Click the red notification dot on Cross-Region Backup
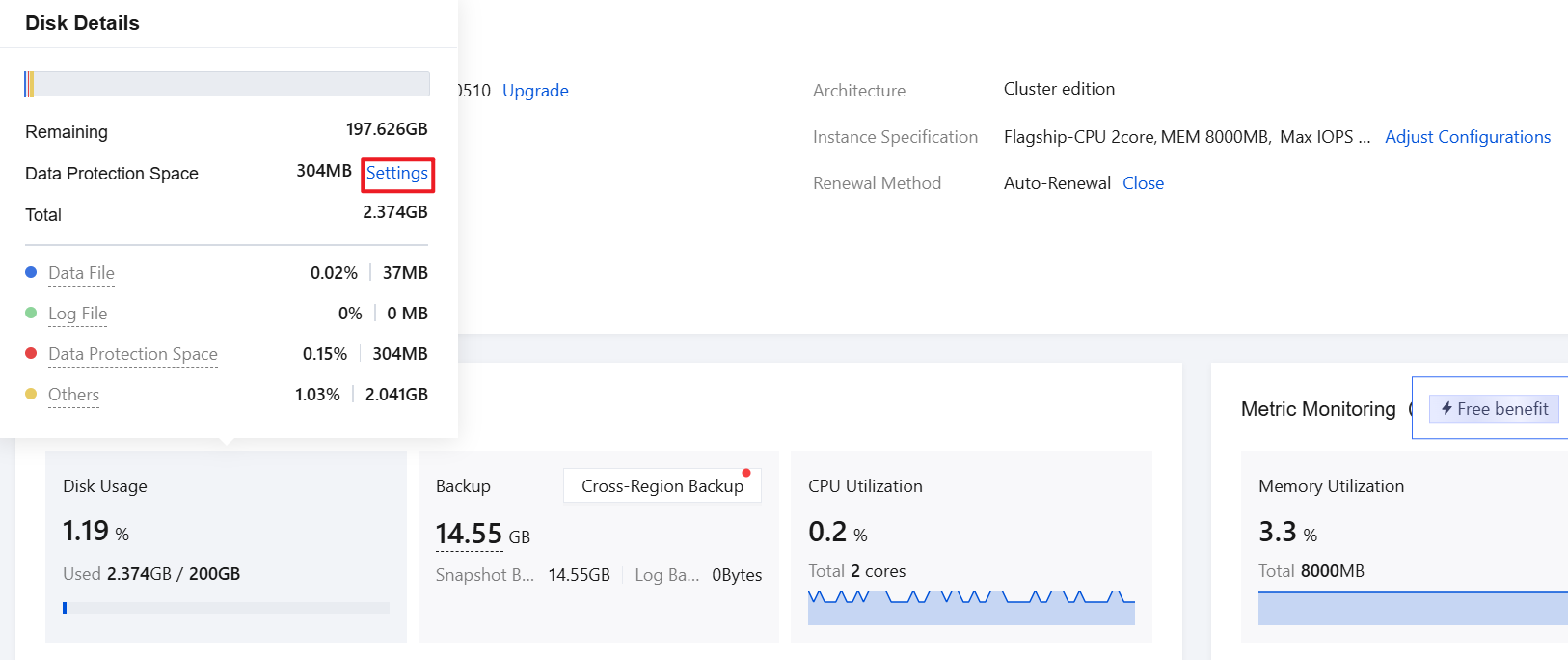 coord(746,473)
